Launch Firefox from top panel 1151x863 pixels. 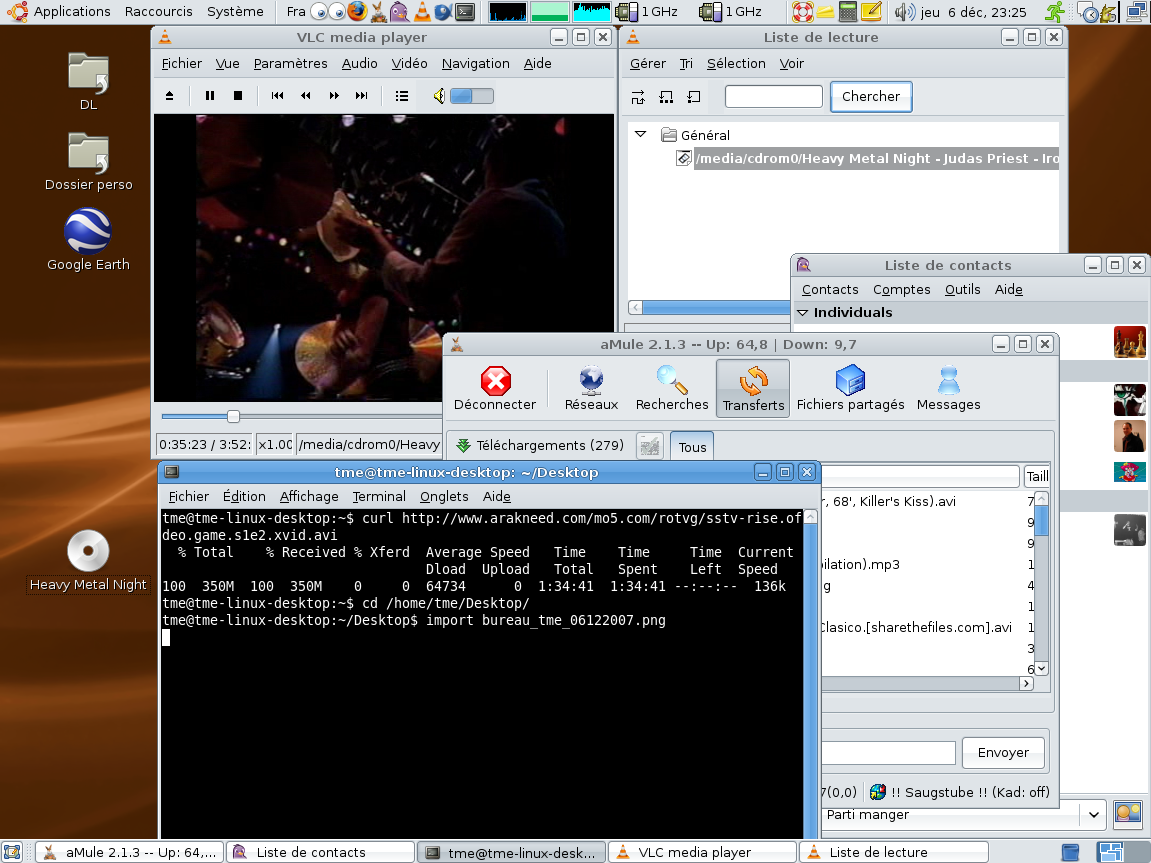pos(357,11)
